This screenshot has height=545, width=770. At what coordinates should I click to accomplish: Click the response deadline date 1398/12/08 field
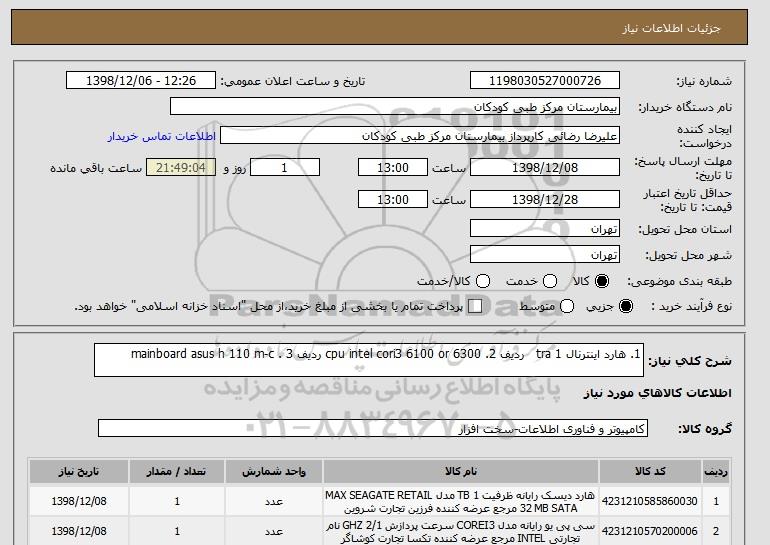click(x=545, y=167)
